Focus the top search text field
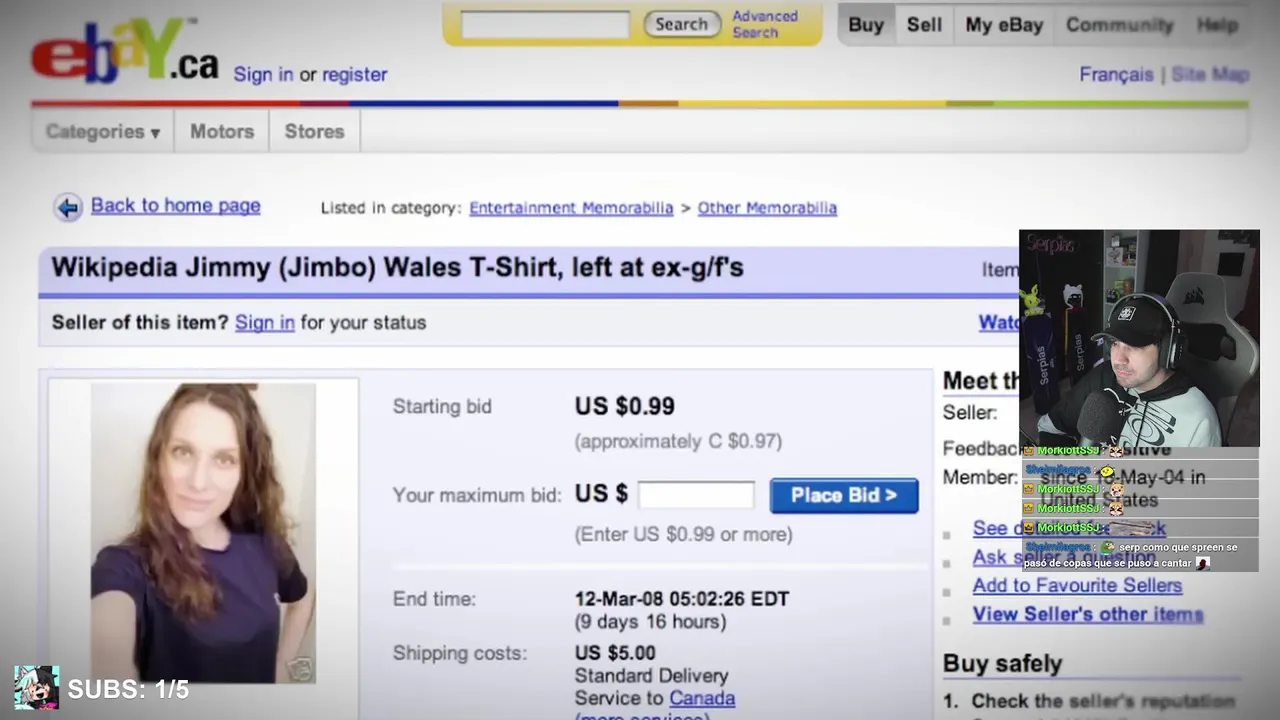This screenshot has height=720, width=1280. 545,25
